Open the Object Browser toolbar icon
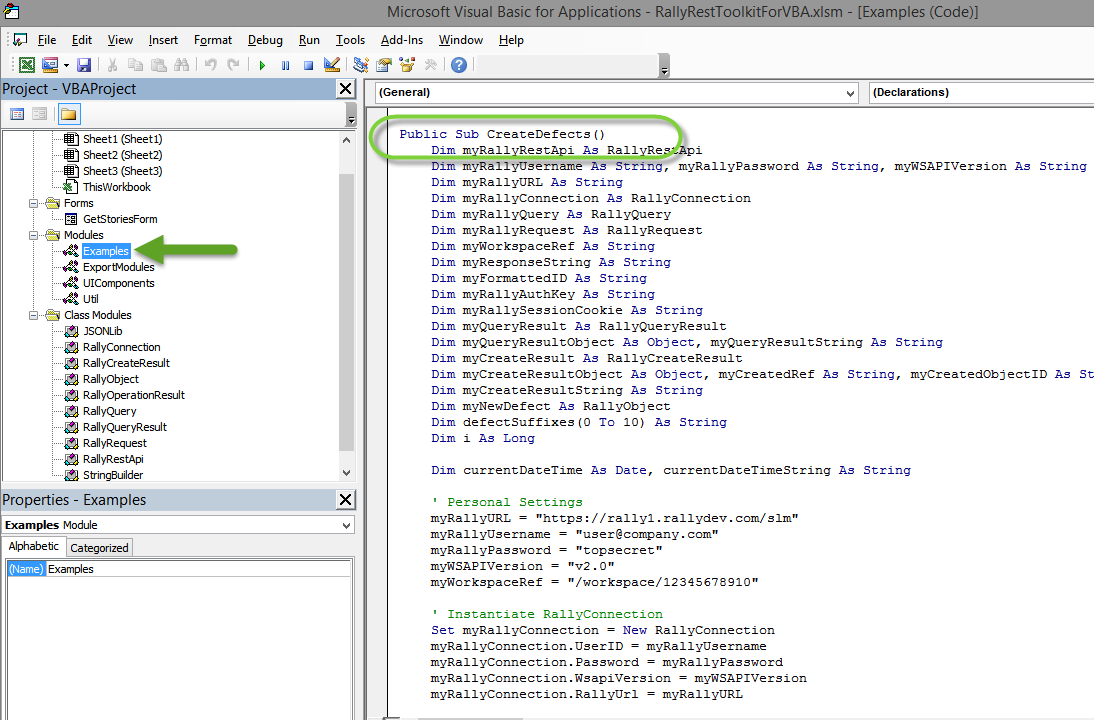The width and height of the screenshot is (1094, 720). click(x=407, y=65)
